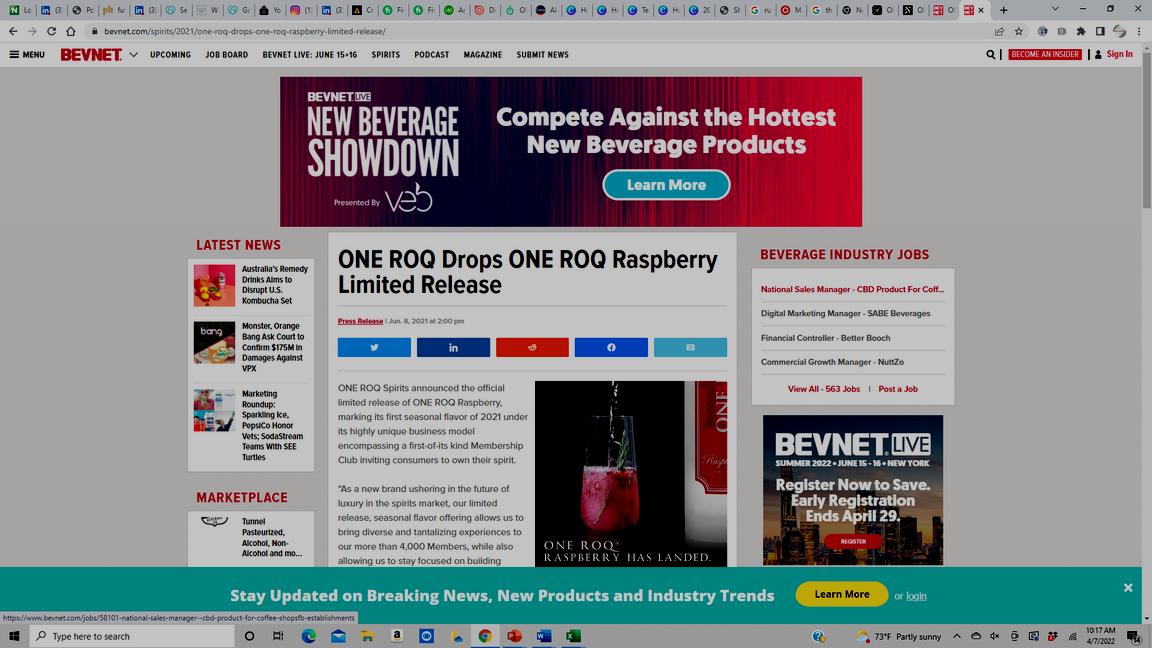Click Learn More on Showdown banner
Screen dimensions: 1152x648
[666, 185]
